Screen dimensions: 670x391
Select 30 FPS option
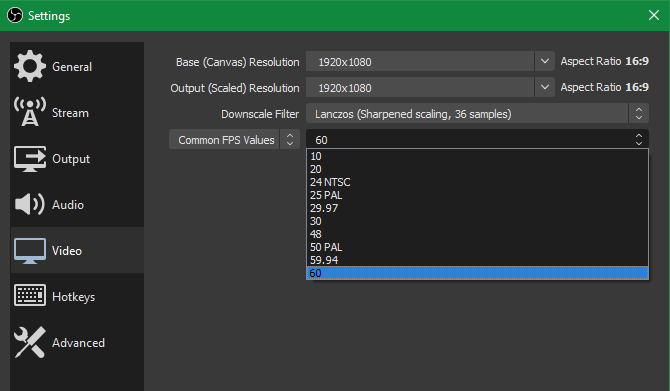(x=477, y=221)
